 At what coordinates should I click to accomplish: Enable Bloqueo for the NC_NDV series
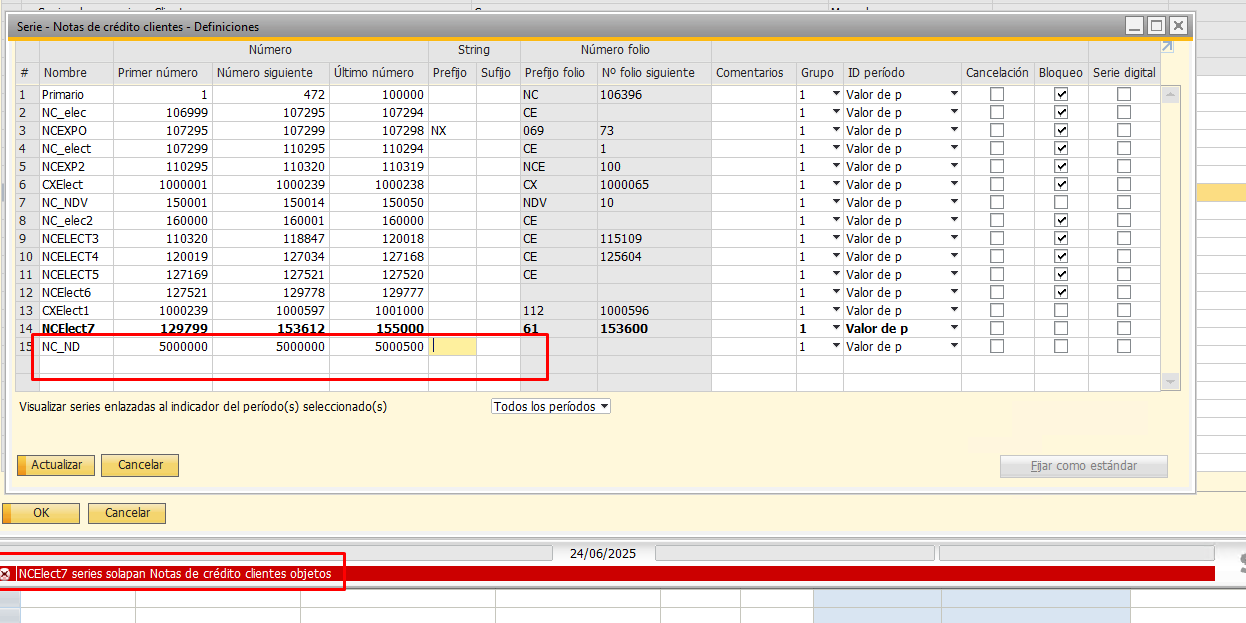coord(1061,202)
